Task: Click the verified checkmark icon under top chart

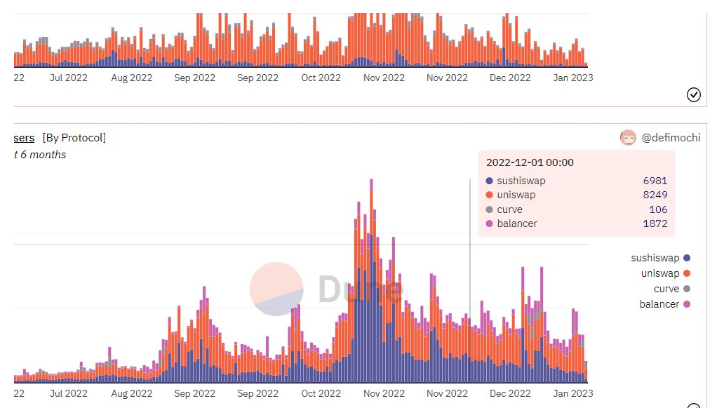Action: [693, 95]
